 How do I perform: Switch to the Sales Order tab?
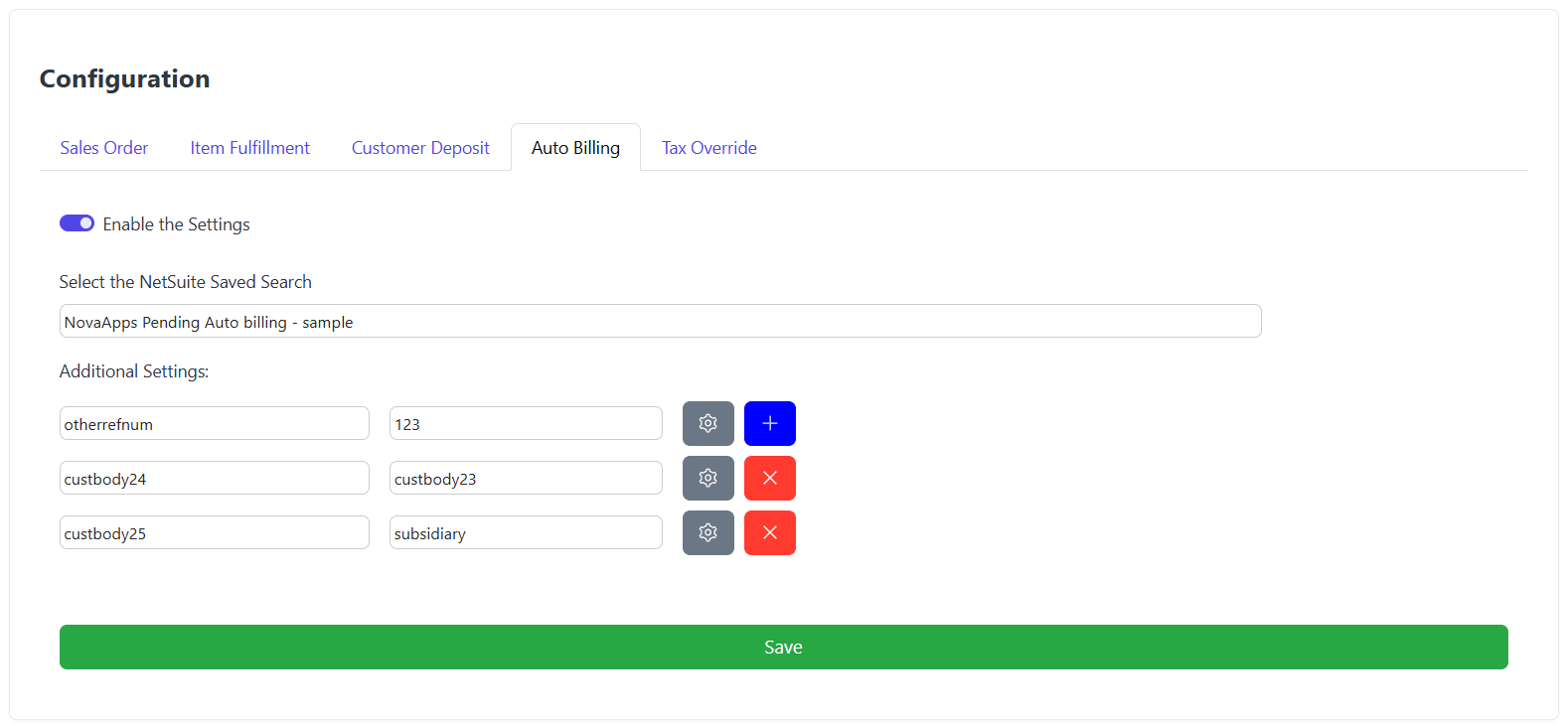[x=104, y=148]
